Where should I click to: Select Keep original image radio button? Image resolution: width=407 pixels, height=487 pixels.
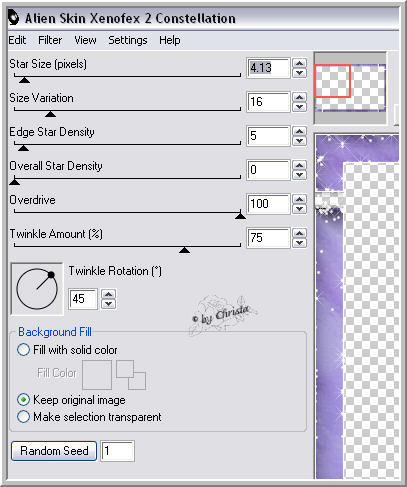[x=23, y=400]
